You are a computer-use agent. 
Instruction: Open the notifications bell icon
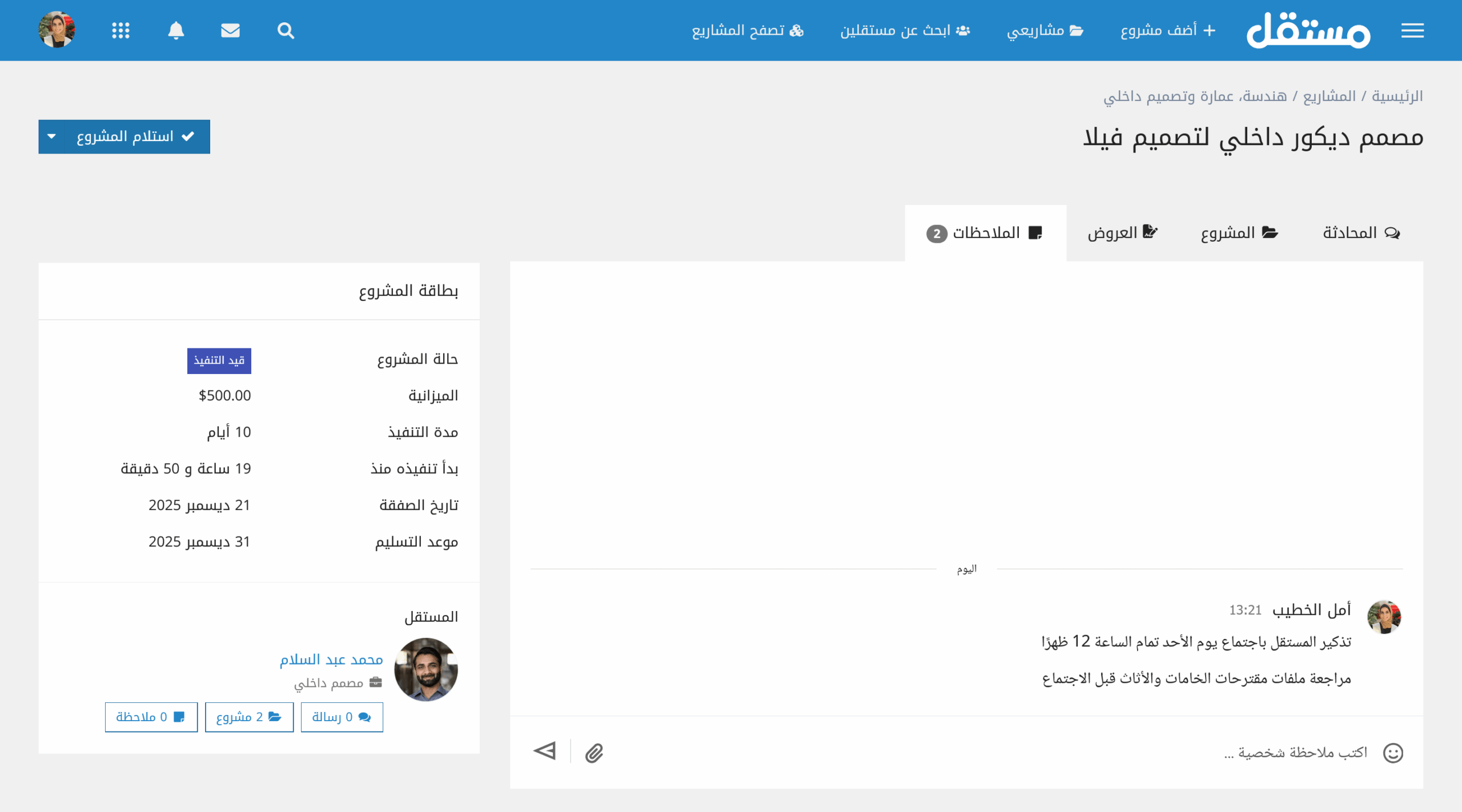[x=176, y=30]
